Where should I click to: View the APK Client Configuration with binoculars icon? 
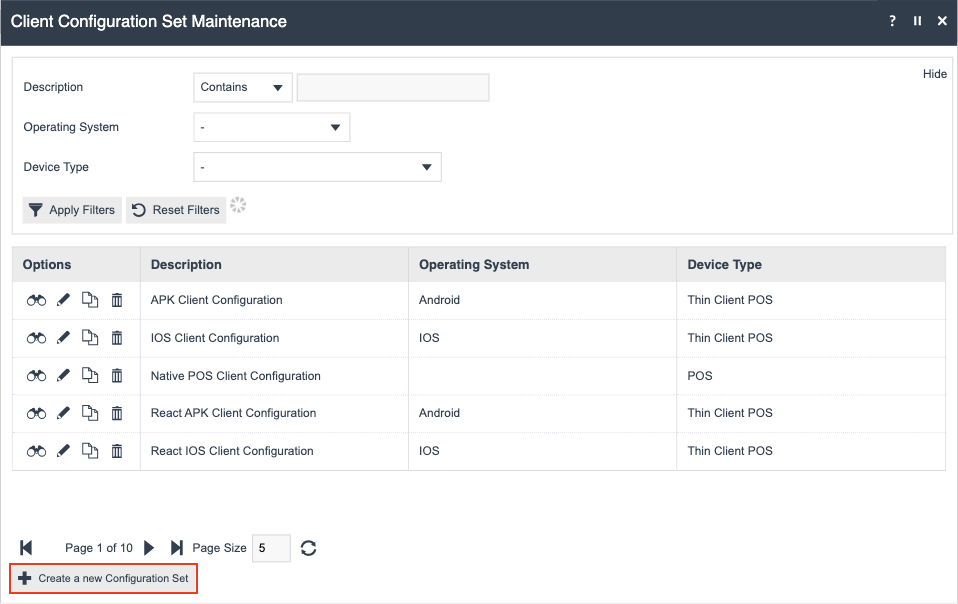(36, 300)
